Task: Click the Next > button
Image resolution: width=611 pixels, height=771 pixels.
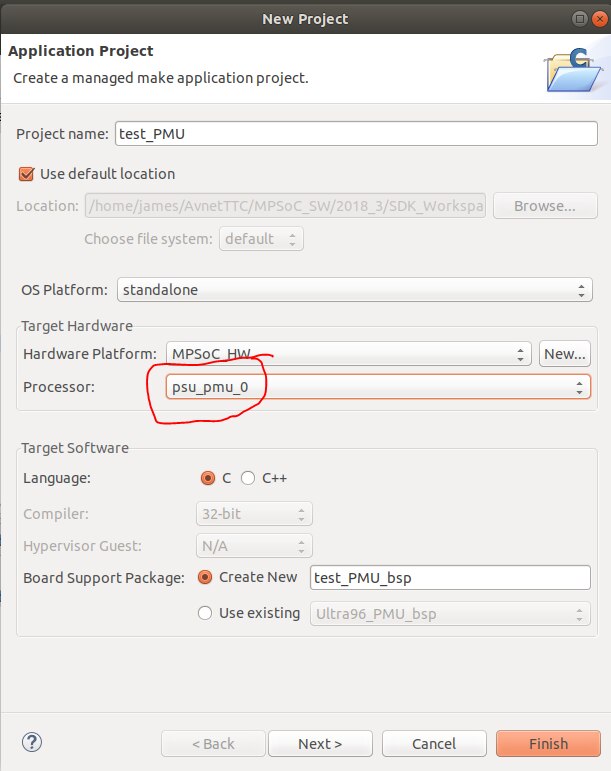Action: point(320,744)
